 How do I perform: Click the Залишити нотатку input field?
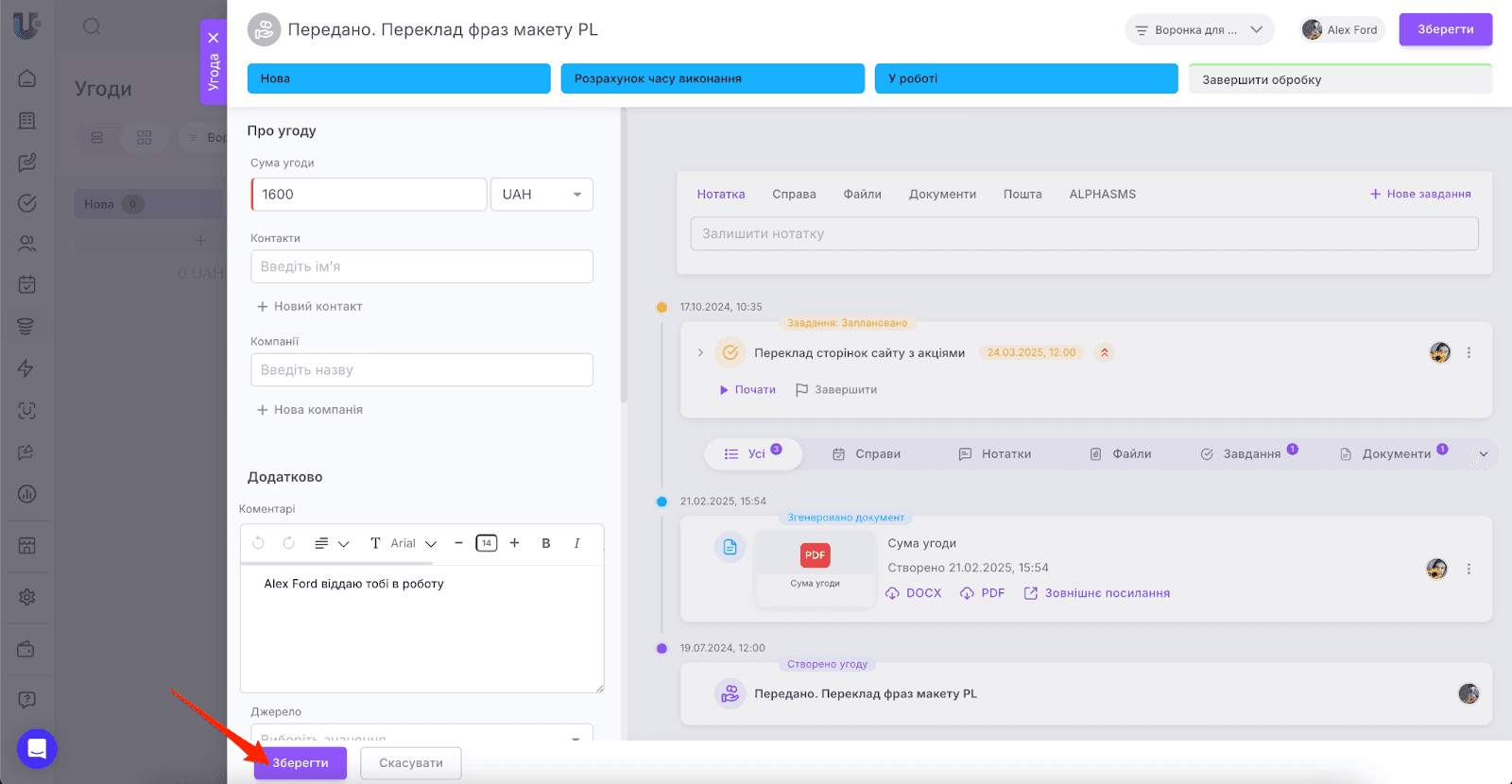tap(1084, 234)
